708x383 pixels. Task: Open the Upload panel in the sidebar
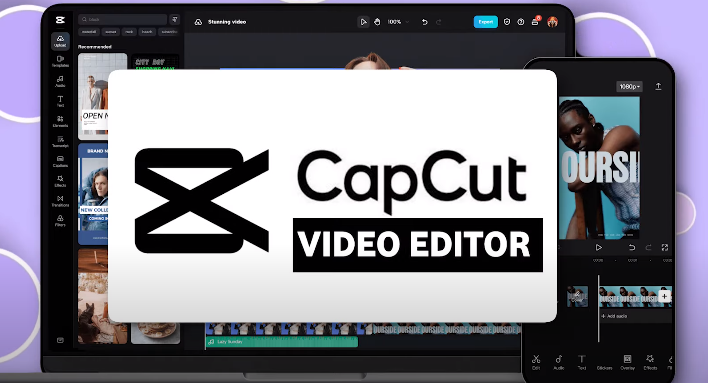coord(60,41)
